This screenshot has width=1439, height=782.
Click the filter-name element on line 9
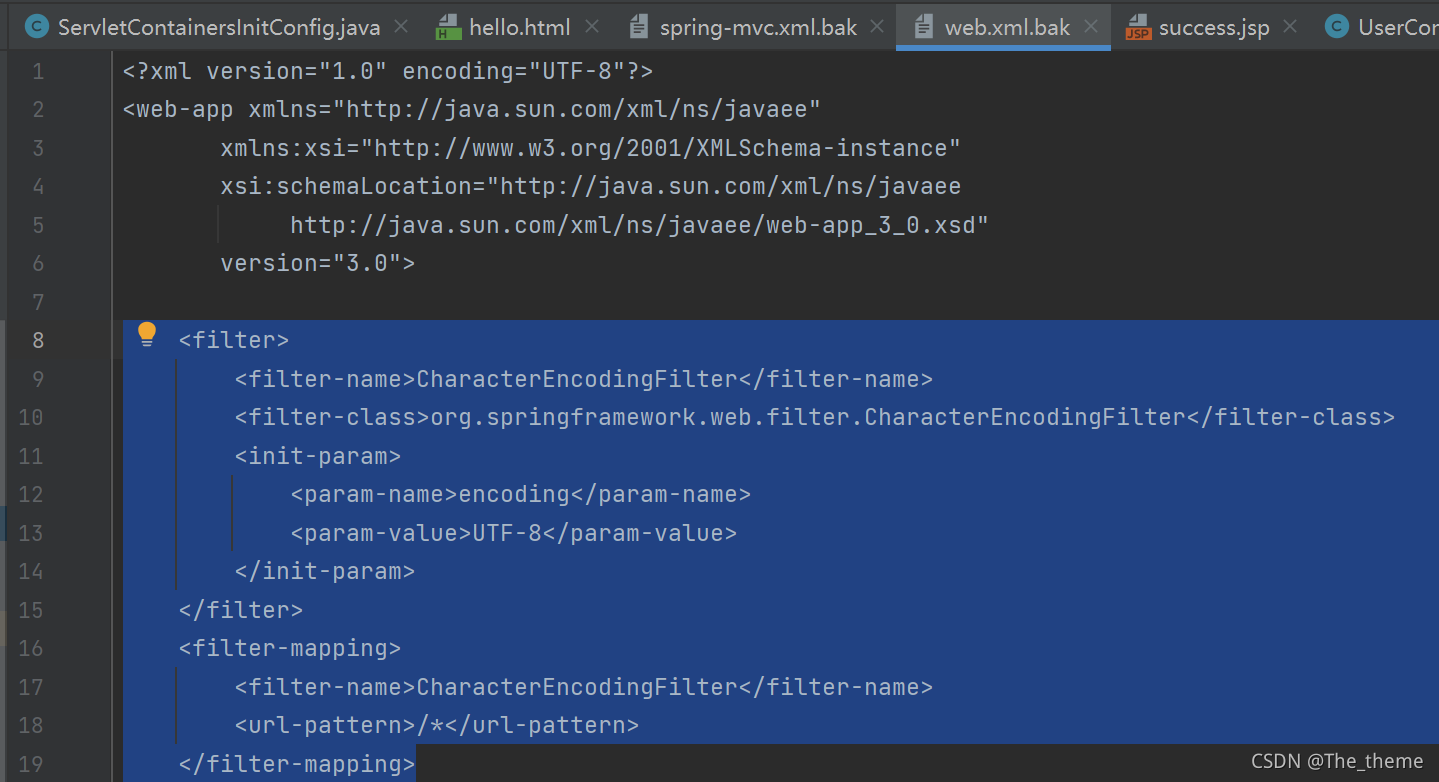pyautogui.click(x=584, y=379)
